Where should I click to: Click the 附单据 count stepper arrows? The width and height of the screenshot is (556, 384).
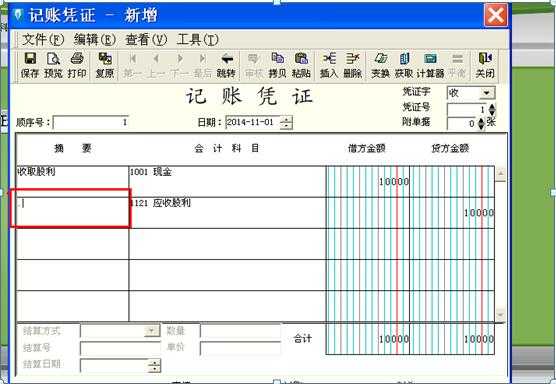point(481,124)
